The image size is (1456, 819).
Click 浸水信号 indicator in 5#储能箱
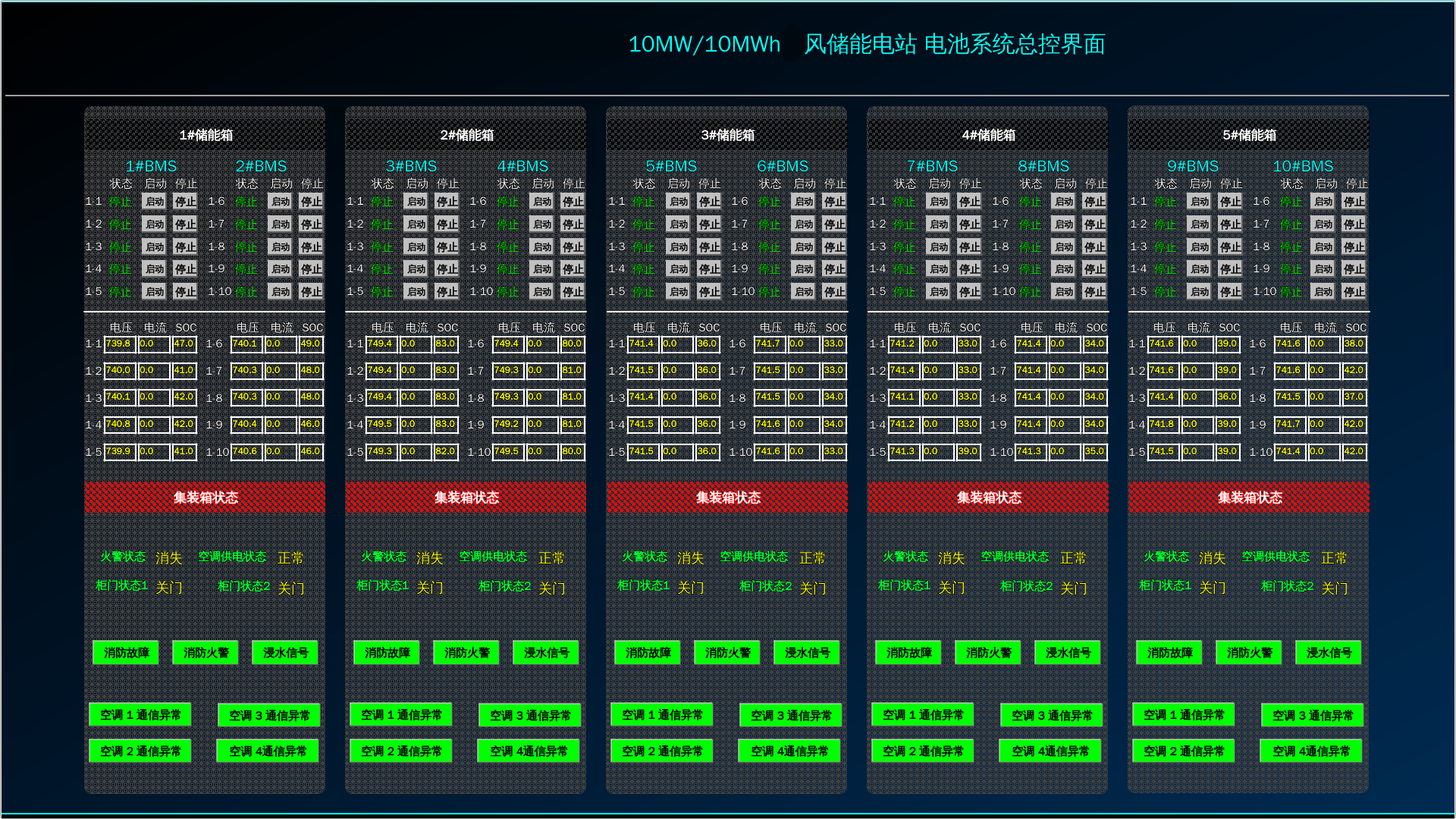pyautogui.click(x=1329, y=653)
